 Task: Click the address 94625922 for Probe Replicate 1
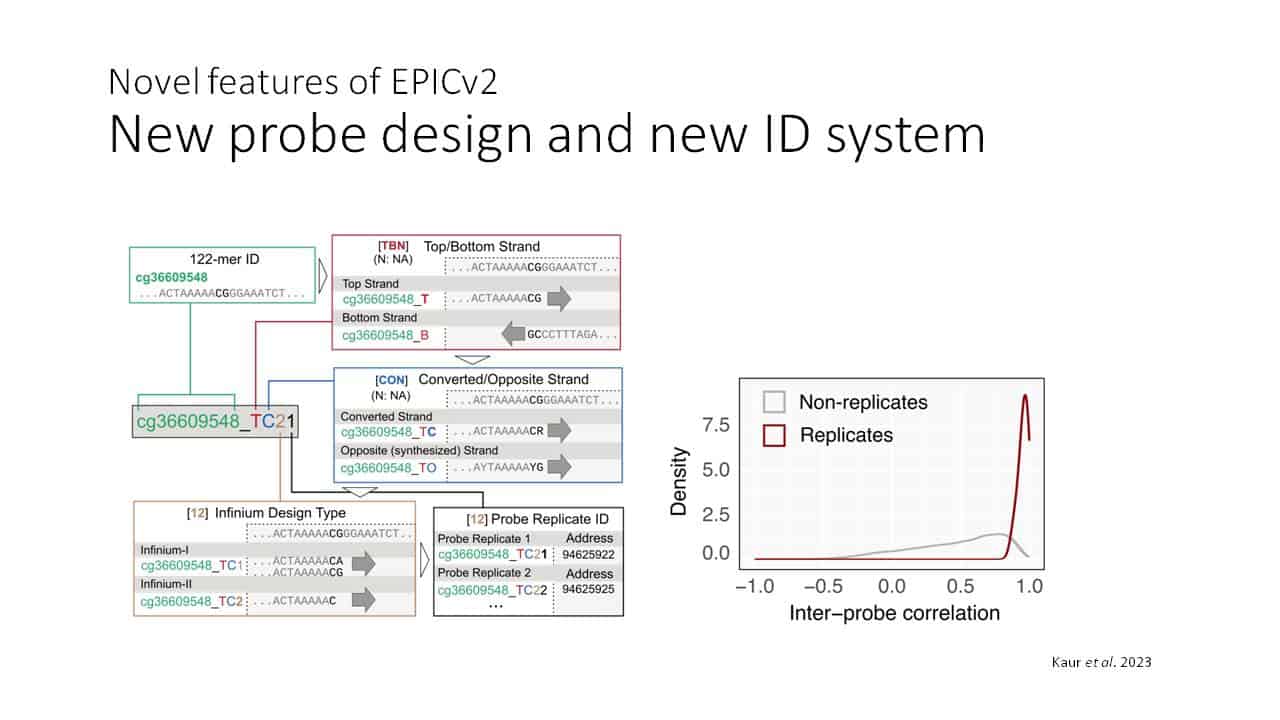pyautogui.click(x=589, y=554)
